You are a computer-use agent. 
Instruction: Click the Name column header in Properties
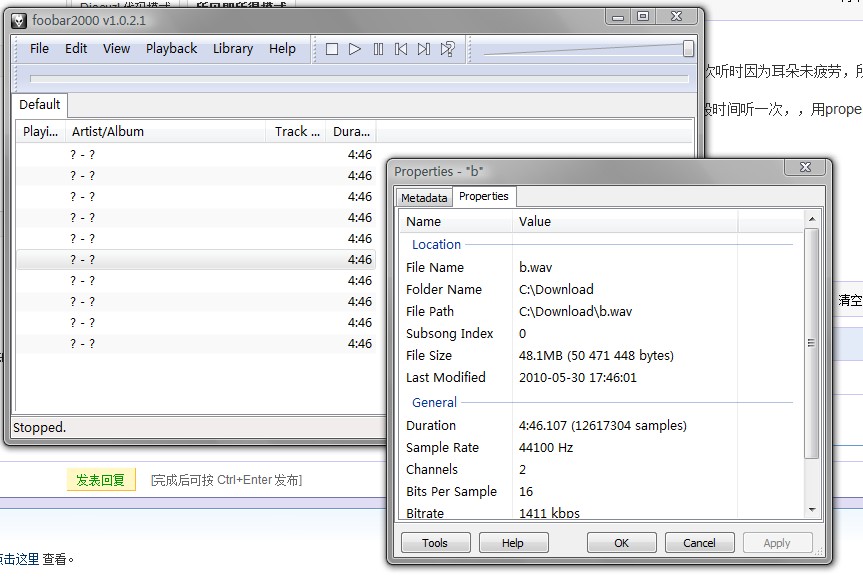click(x=456, y=221)
